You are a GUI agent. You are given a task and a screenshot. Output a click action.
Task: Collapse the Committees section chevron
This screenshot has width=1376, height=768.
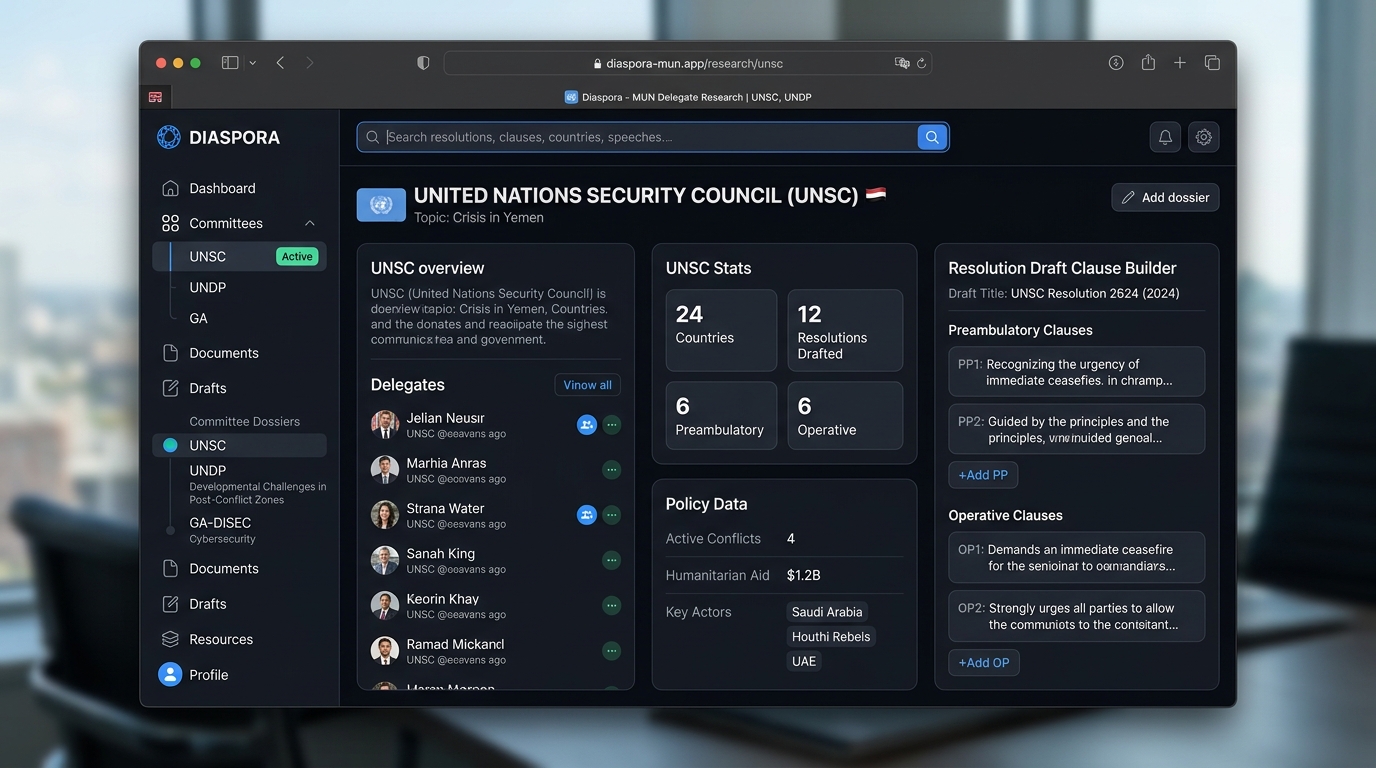click(310, 223)
